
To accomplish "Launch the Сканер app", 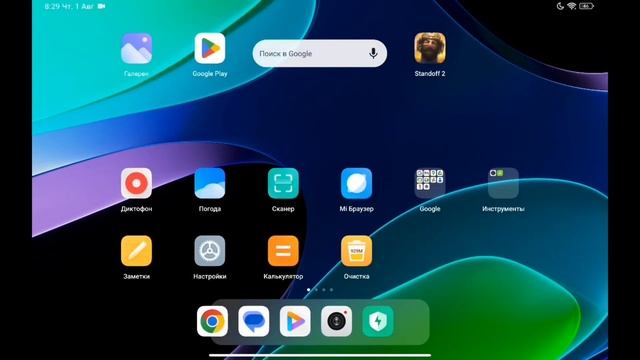I will tap(283, 183).
